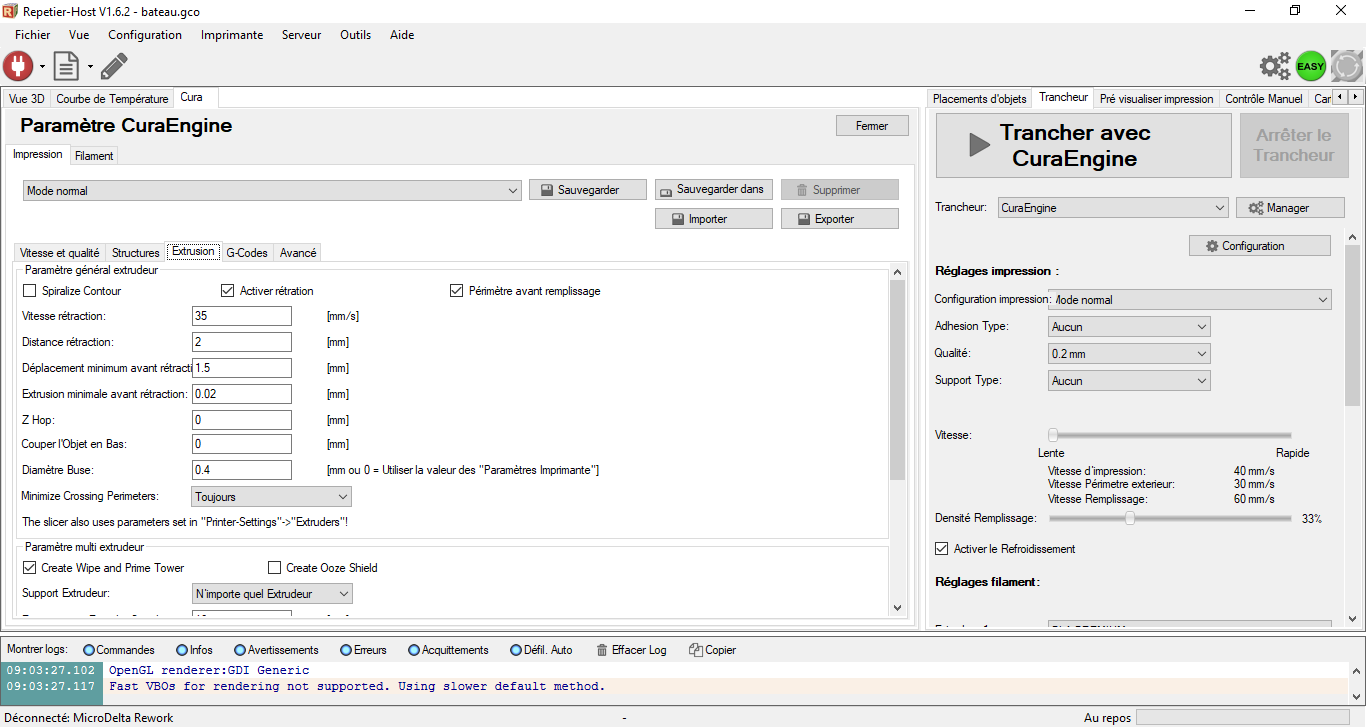Switch to Contrôle Manuel tab
The image size is (1366, 728).
point(1264,99)
